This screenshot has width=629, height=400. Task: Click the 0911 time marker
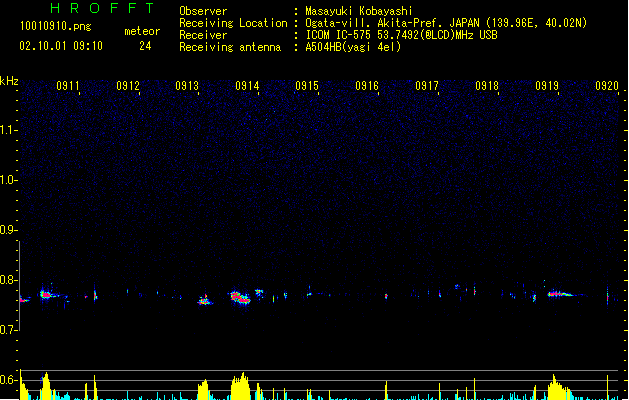(68, 86)
